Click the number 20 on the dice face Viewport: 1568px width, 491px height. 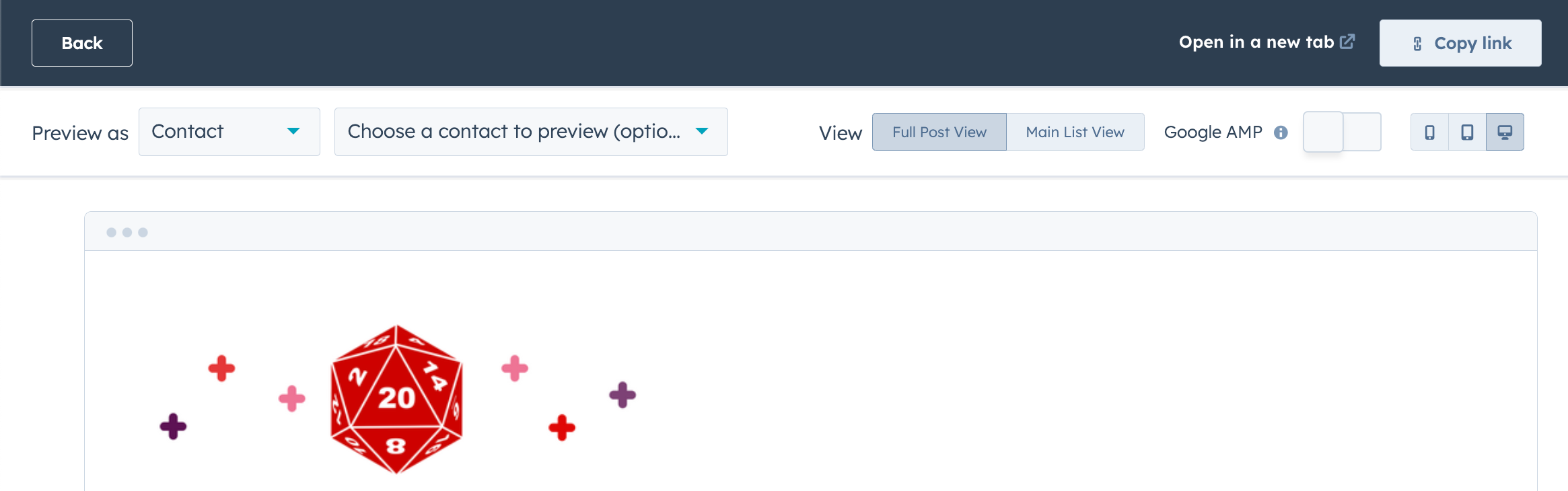click(x=396, y=398)
